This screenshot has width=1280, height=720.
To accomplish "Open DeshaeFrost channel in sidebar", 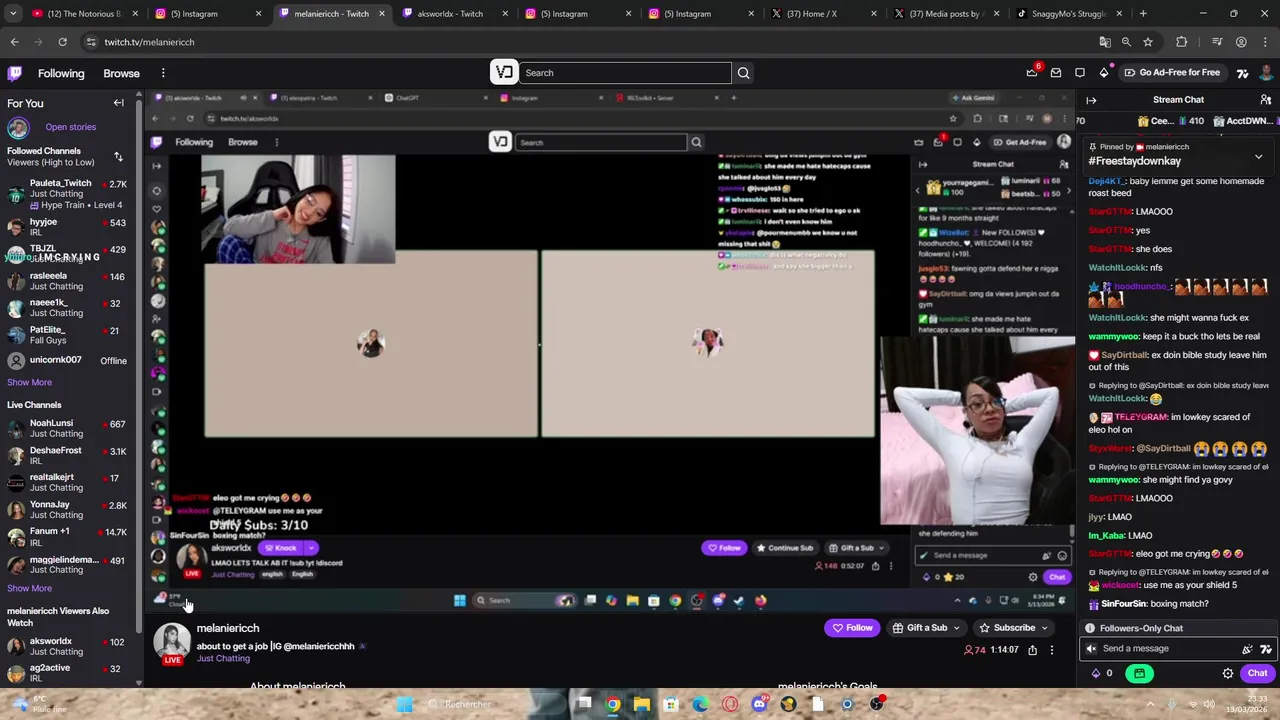I will pyautogui.click(x=69, y=456).
